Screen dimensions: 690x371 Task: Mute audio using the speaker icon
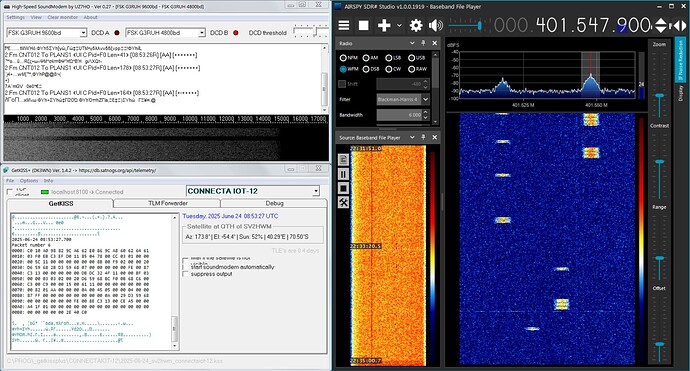pos(436,25)
